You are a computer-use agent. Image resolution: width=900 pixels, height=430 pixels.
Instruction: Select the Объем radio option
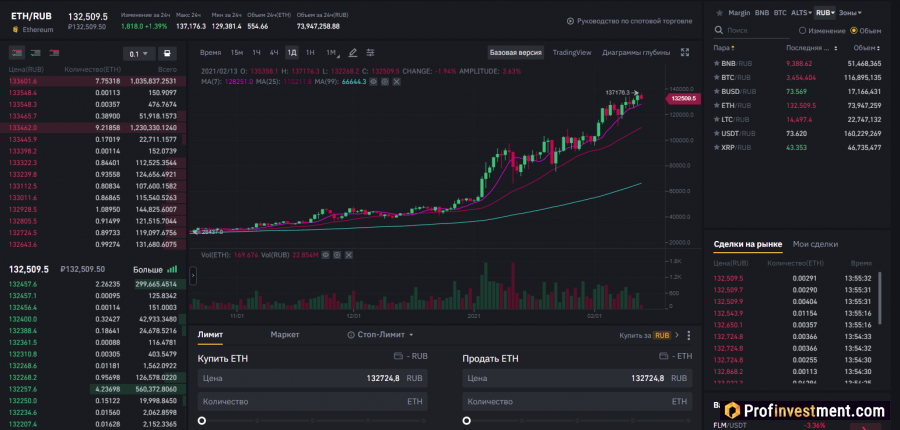click(854, 30)
